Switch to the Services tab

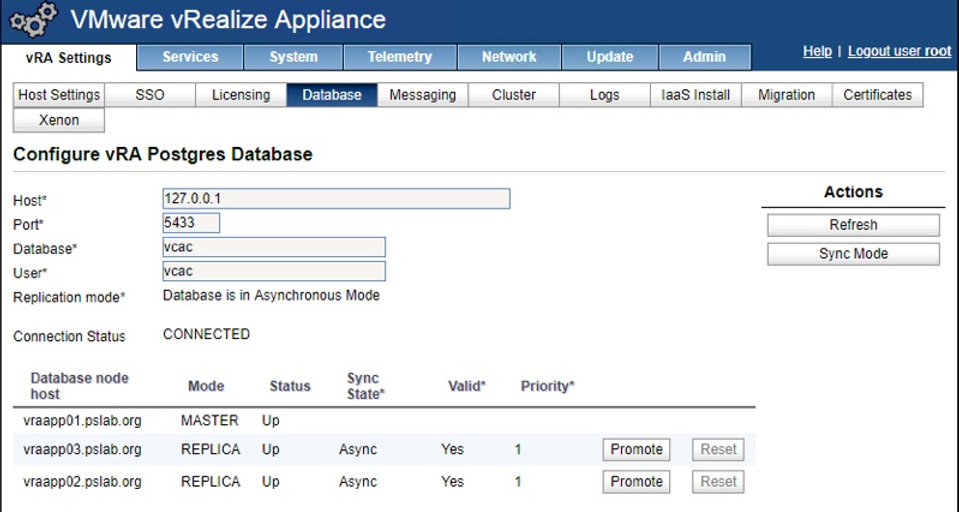click(190, 57)
